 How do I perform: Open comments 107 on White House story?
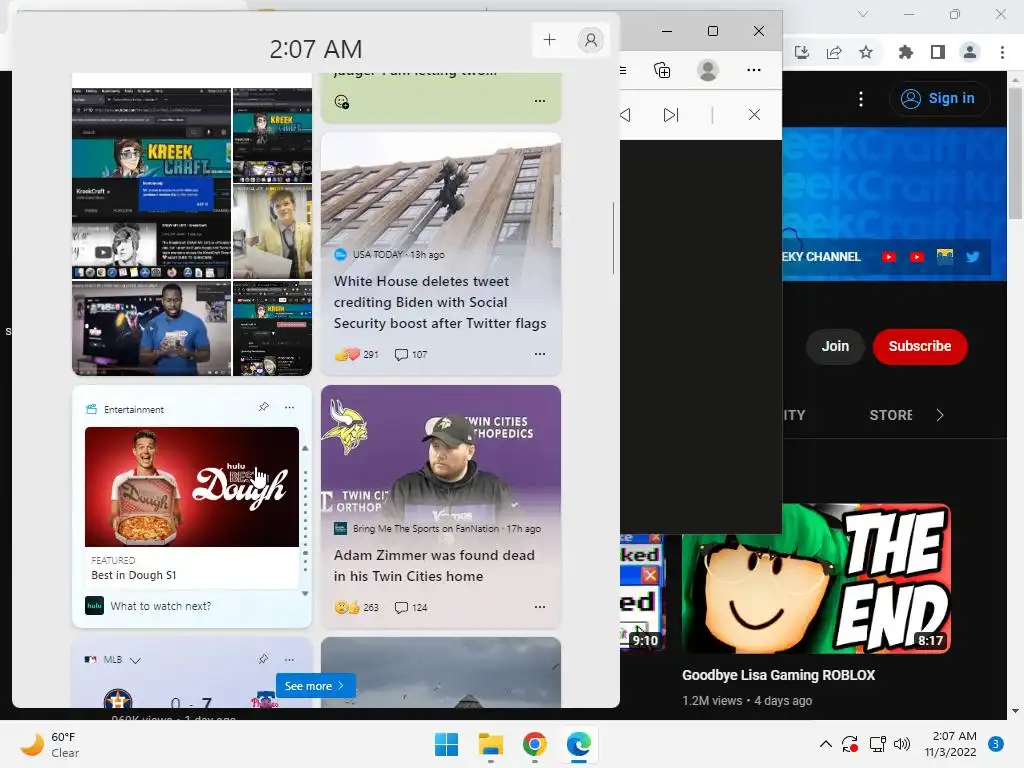point(411,355)
